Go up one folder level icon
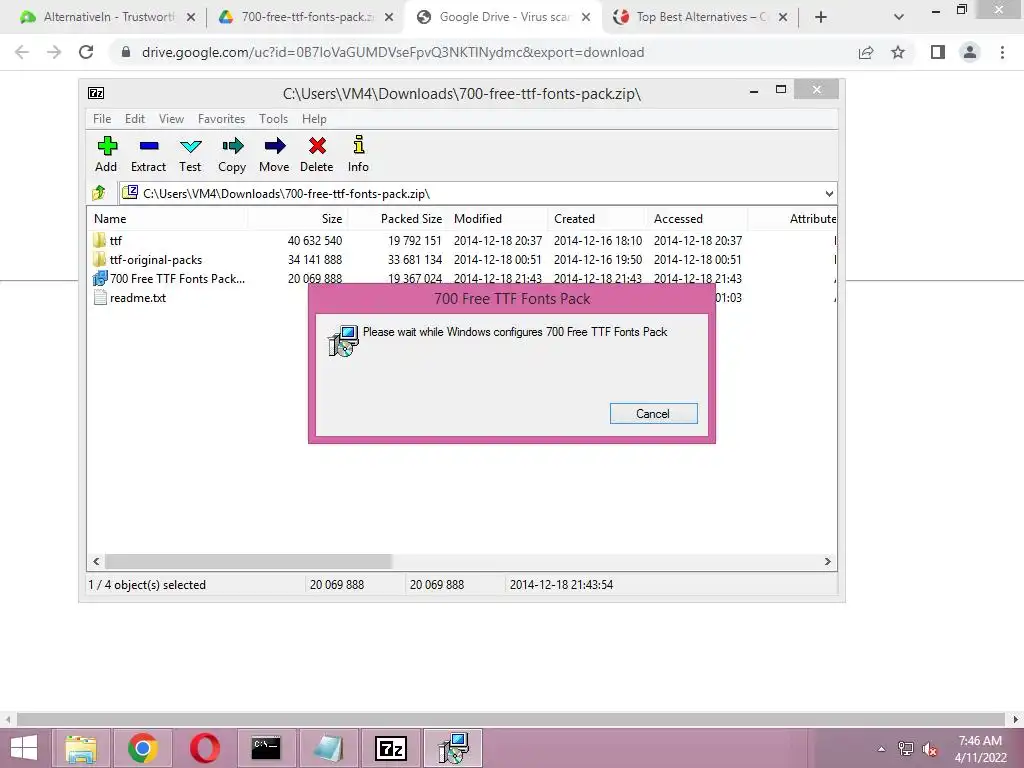This screenshot has height=768, width=1024. (x=99, y=193)
